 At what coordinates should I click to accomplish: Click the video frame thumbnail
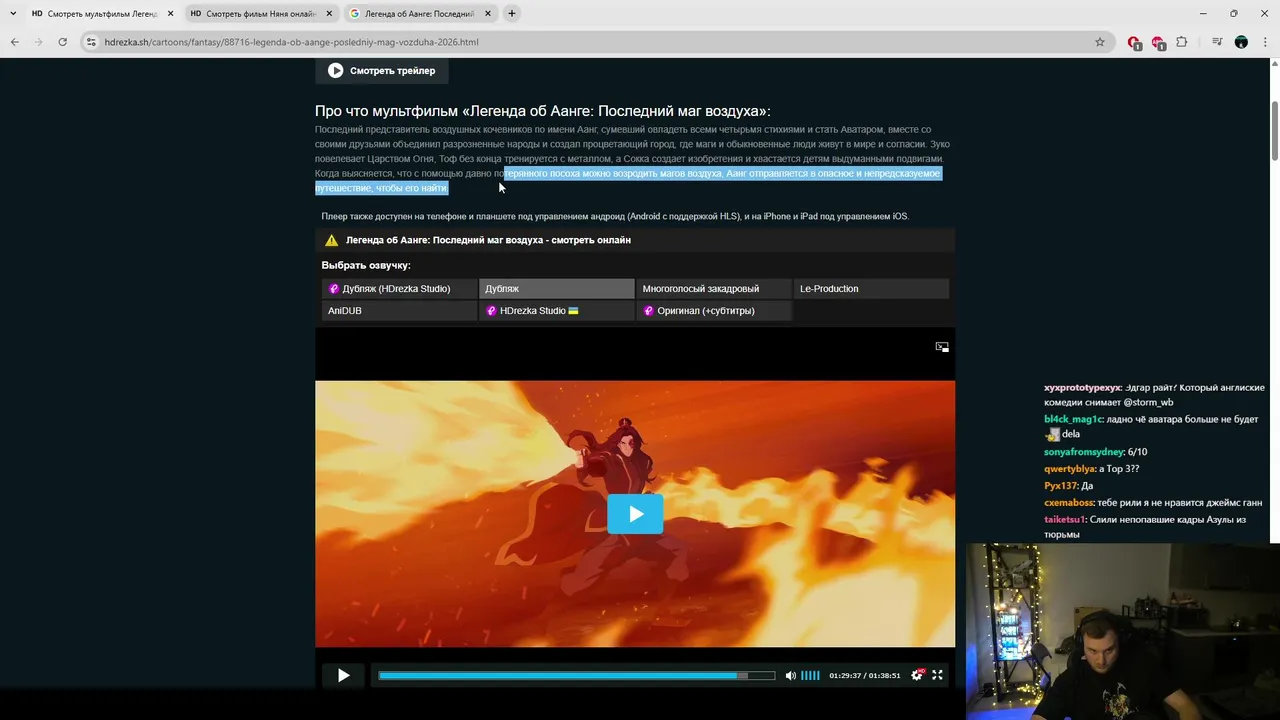635,514
